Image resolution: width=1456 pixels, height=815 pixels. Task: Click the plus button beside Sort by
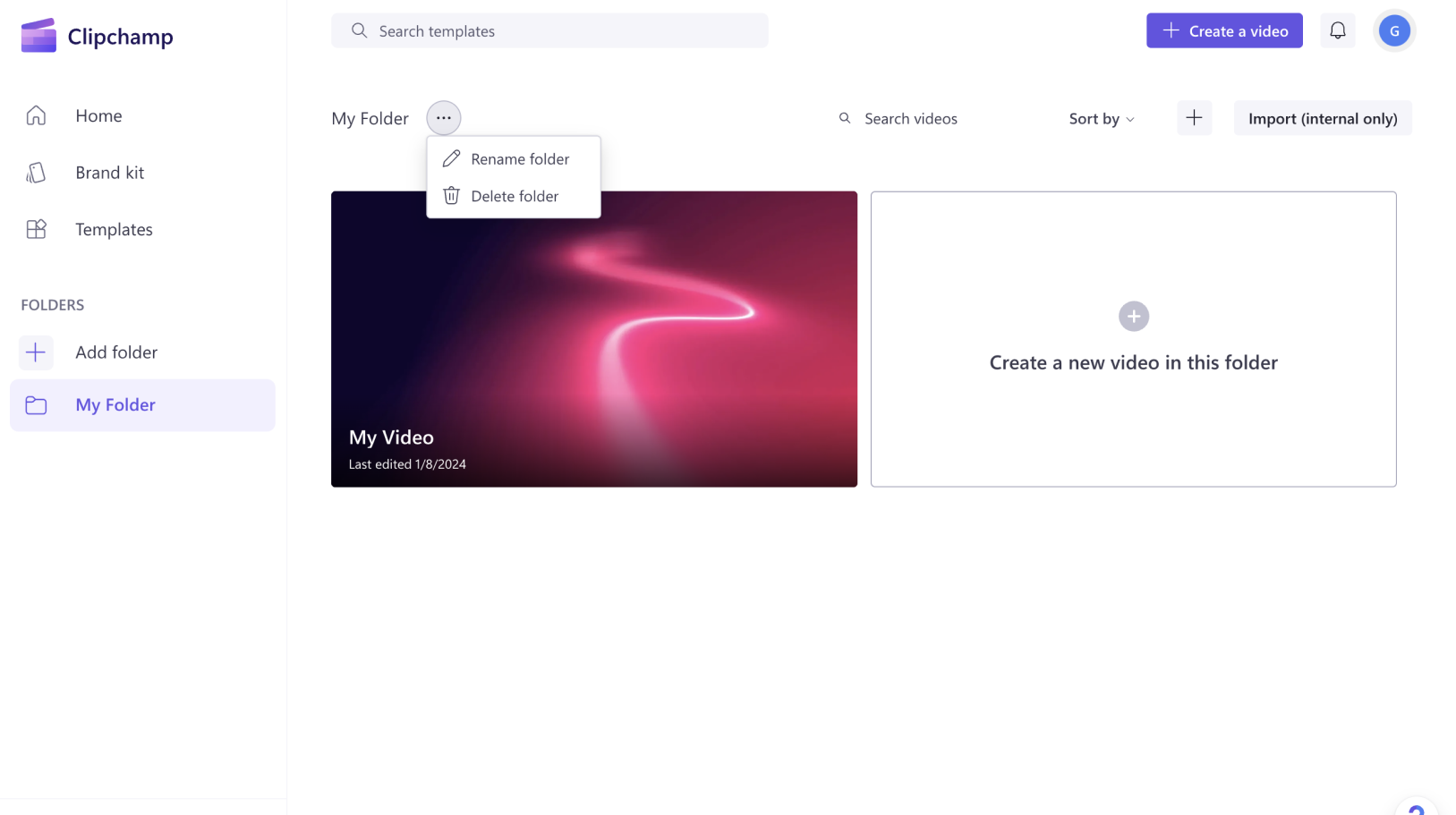click(1194, 118)
